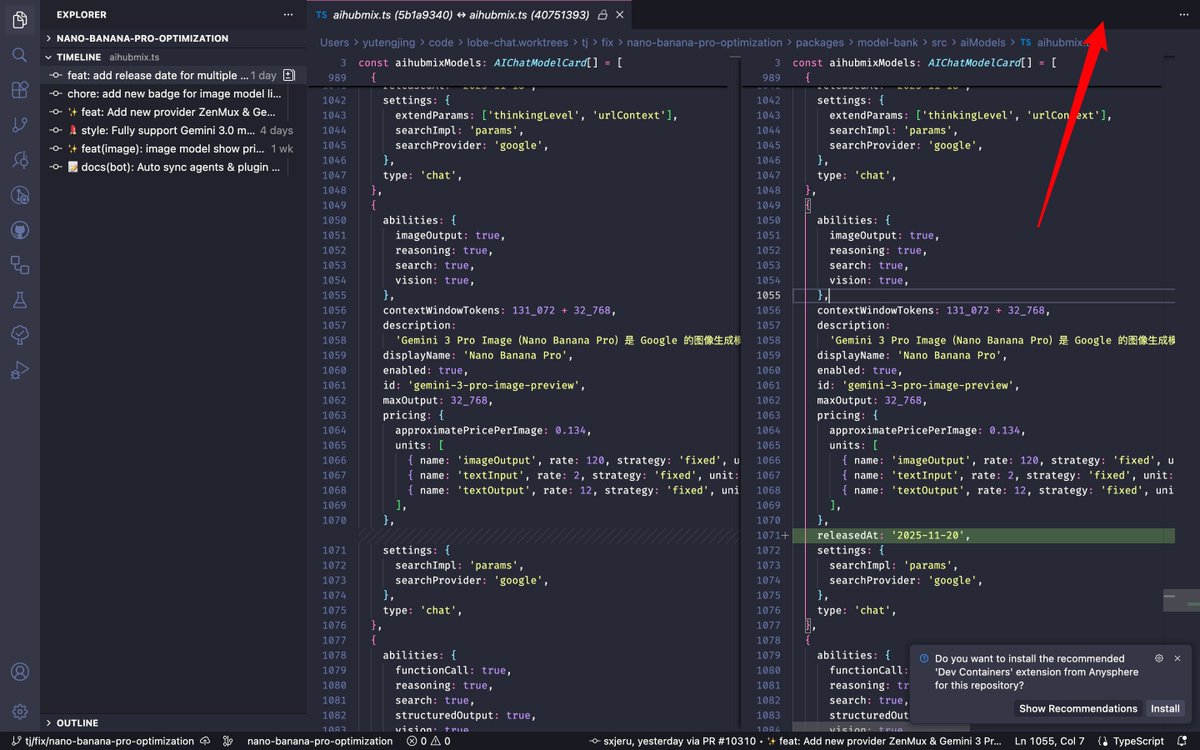This screenshot has height=750, width=1200.
Task: Select timeline entry 'docs(bot): Auto sync agents & plugin'
Action: click(x=172, y=166)
